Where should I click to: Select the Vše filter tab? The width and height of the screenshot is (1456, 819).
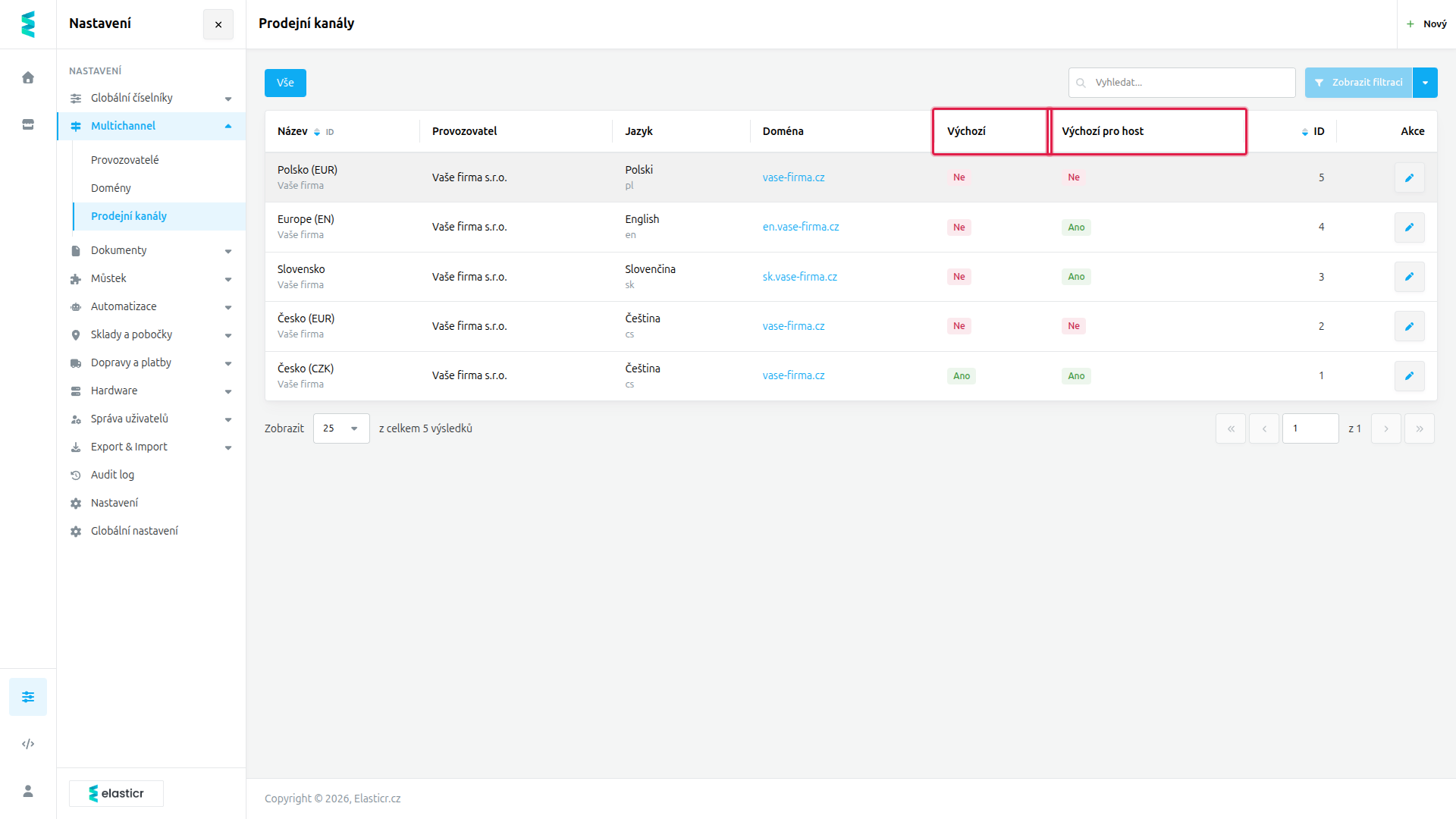[285, 83]
